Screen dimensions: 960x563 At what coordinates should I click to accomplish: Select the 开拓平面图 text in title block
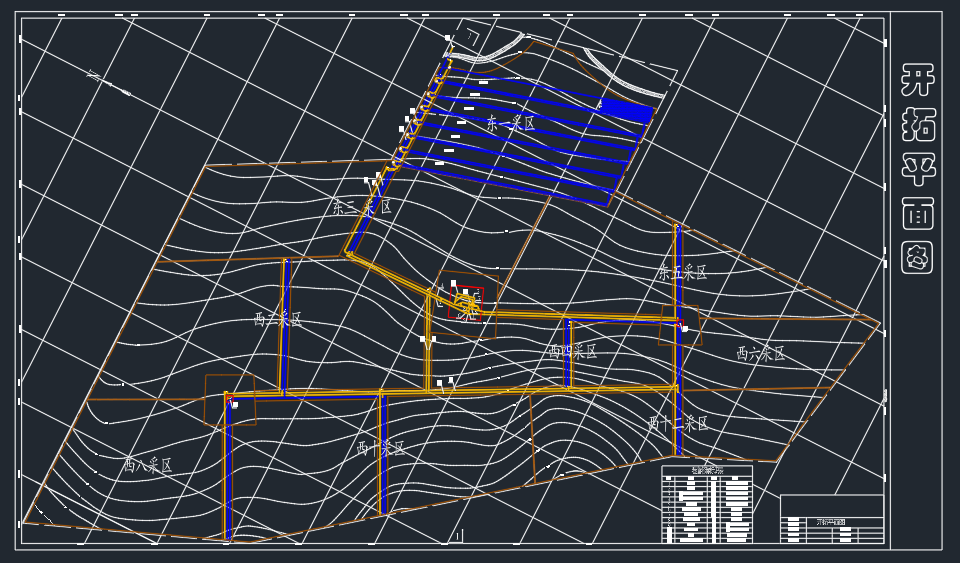pyautogui.click(x=831, y=522)
